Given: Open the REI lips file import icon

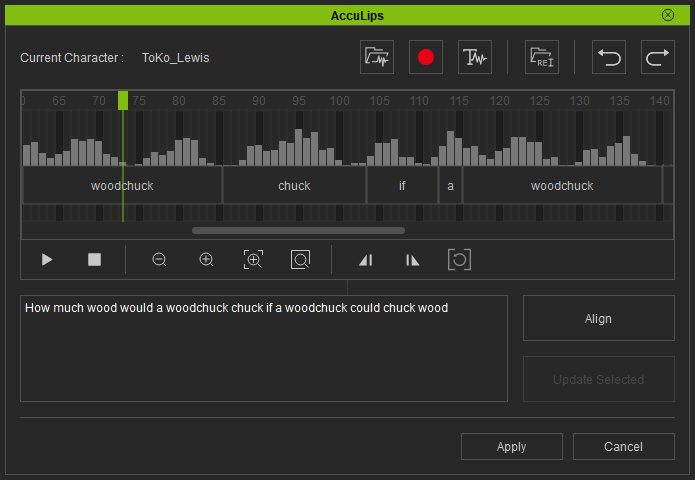Looking at the screenshot, I should [542, 58].
